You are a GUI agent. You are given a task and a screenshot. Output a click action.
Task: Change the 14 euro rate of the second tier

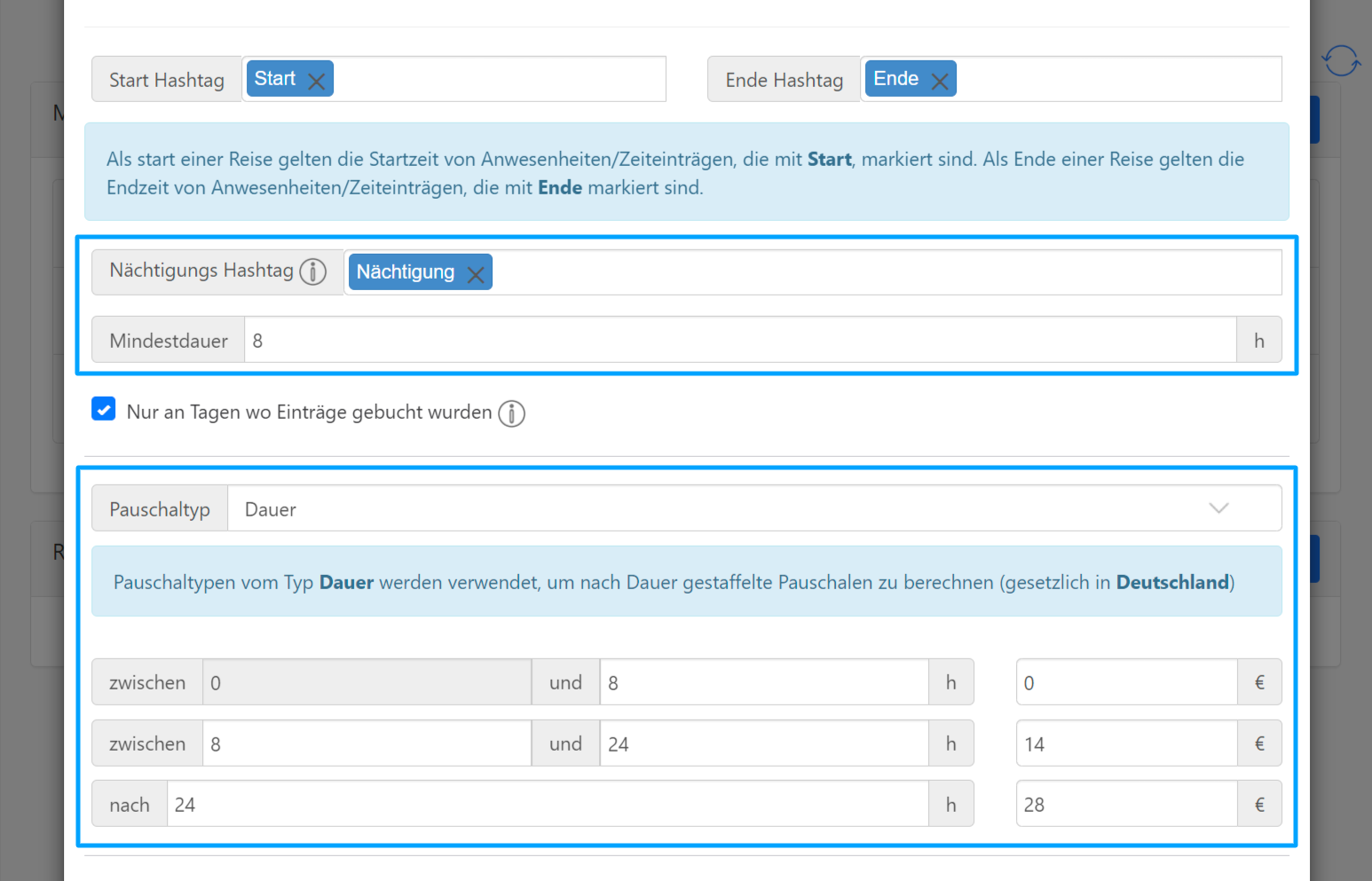point(1125,743)
